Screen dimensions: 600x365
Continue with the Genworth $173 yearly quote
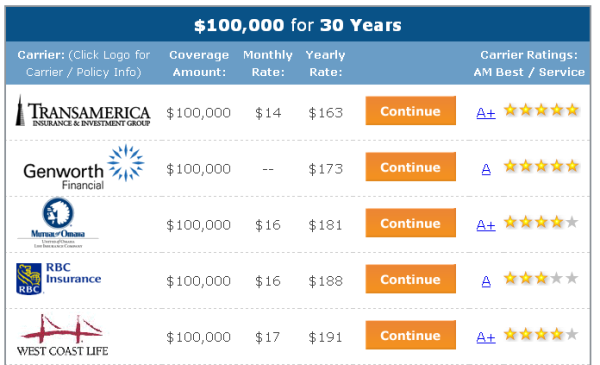411,167
